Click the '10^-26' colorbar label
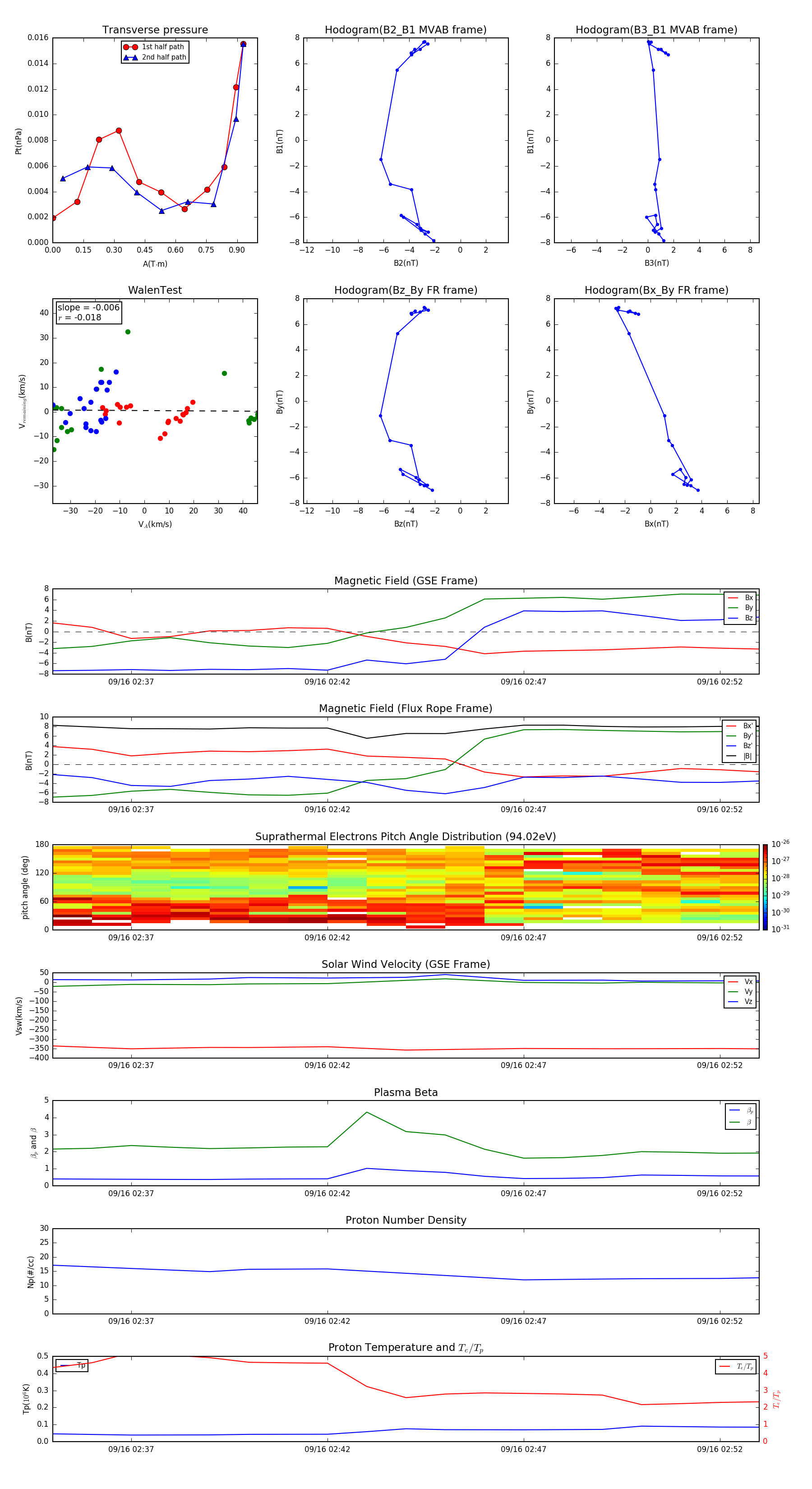812x1489 pixels. [x=780, y=844]
